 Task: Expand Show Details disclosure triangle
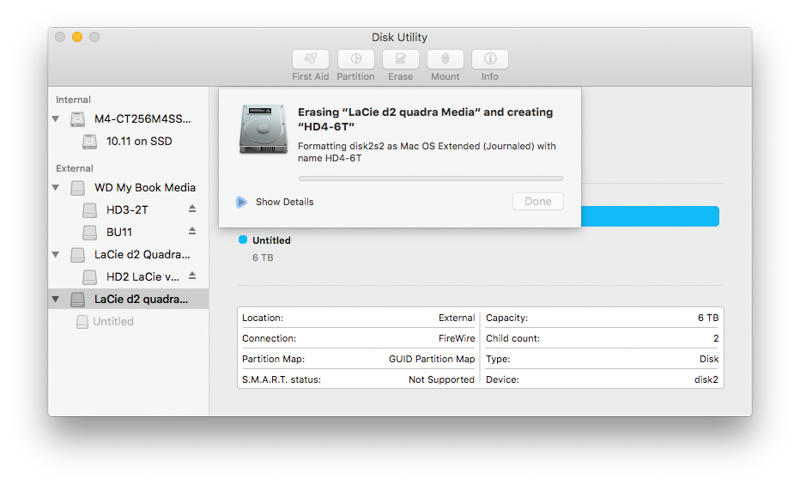pyautogui.click(x=242, y=202)
